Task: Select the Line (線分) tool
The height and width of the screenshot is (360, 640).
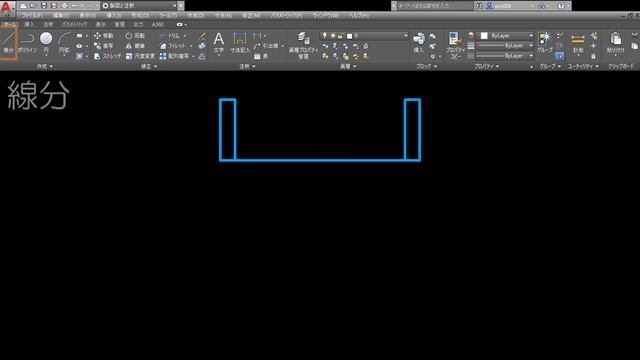Action: pyautogui.click(x=9, y=43)
